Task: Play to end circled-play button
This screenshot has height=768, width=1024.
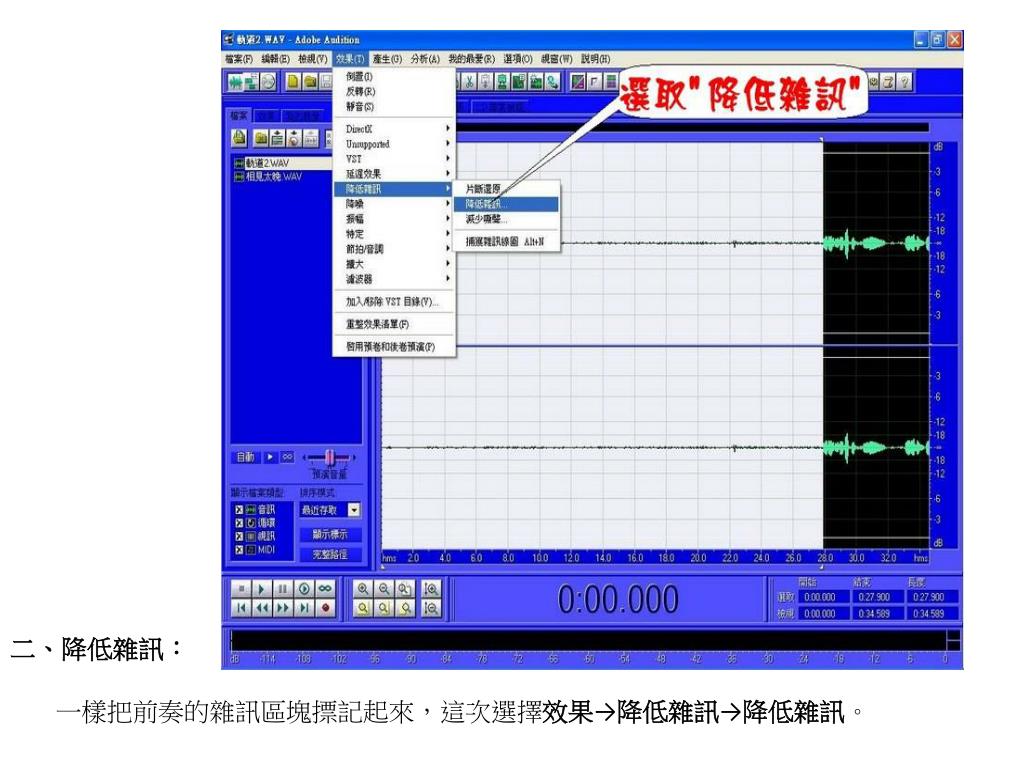Action: (x=304, y=589)
